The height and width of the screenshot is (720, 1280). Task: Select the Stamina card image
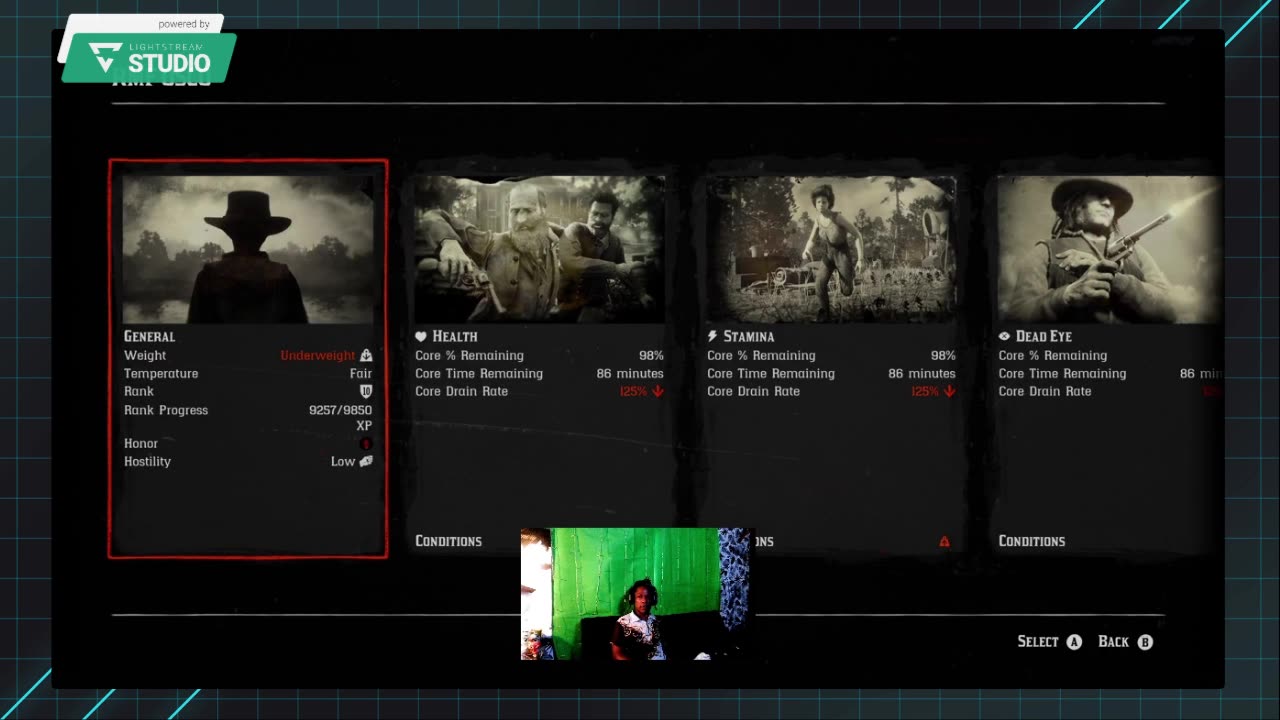point(831,250)
